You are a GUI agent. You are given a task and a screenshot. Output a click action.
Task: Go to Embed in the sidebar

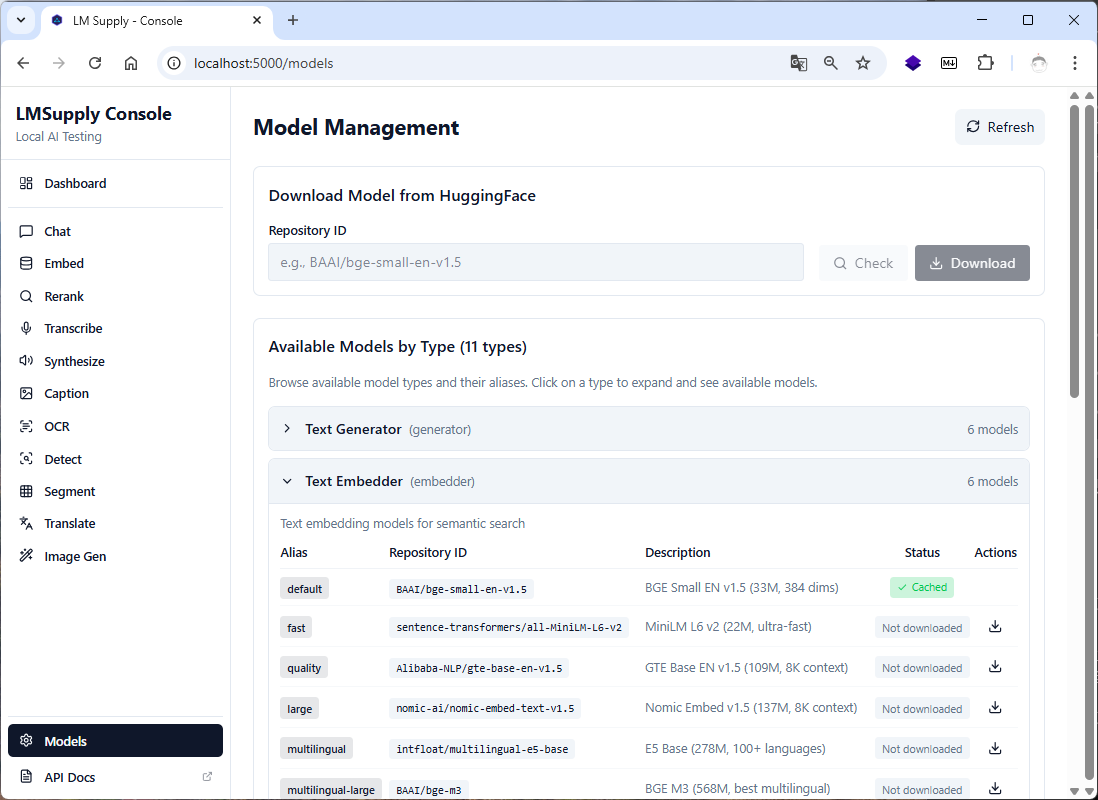pyautogui.click(x=116, y=263)
